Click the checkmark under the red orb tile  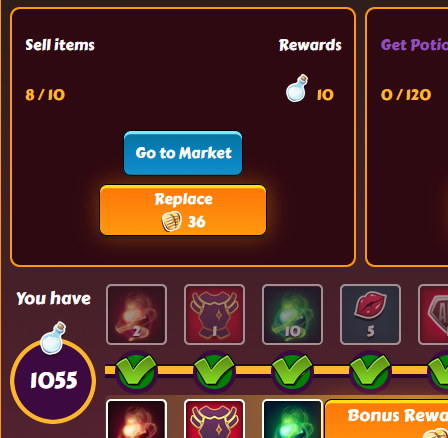click(136, 370)
